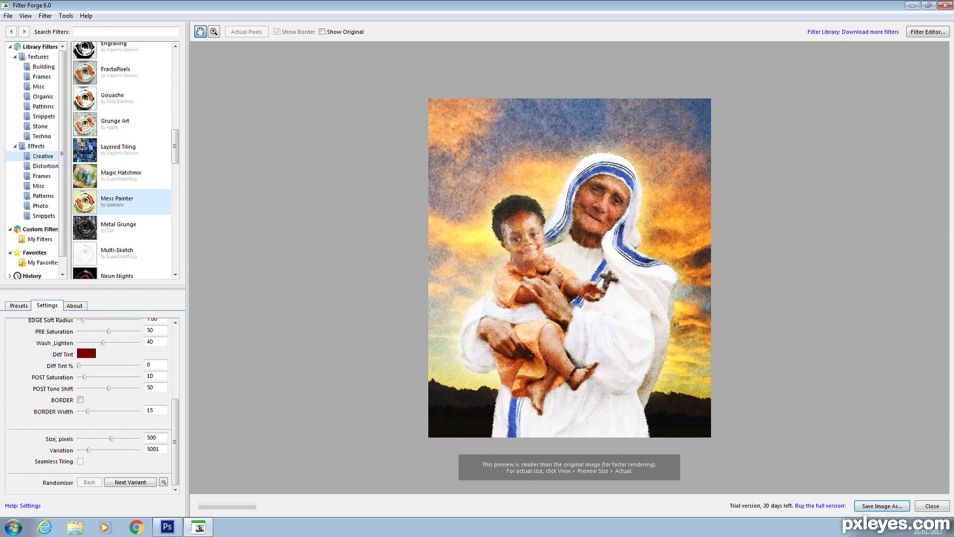Collapse the Library Filters tree node
The height and width of the screenshot is (537, 954).
(10, 46)
